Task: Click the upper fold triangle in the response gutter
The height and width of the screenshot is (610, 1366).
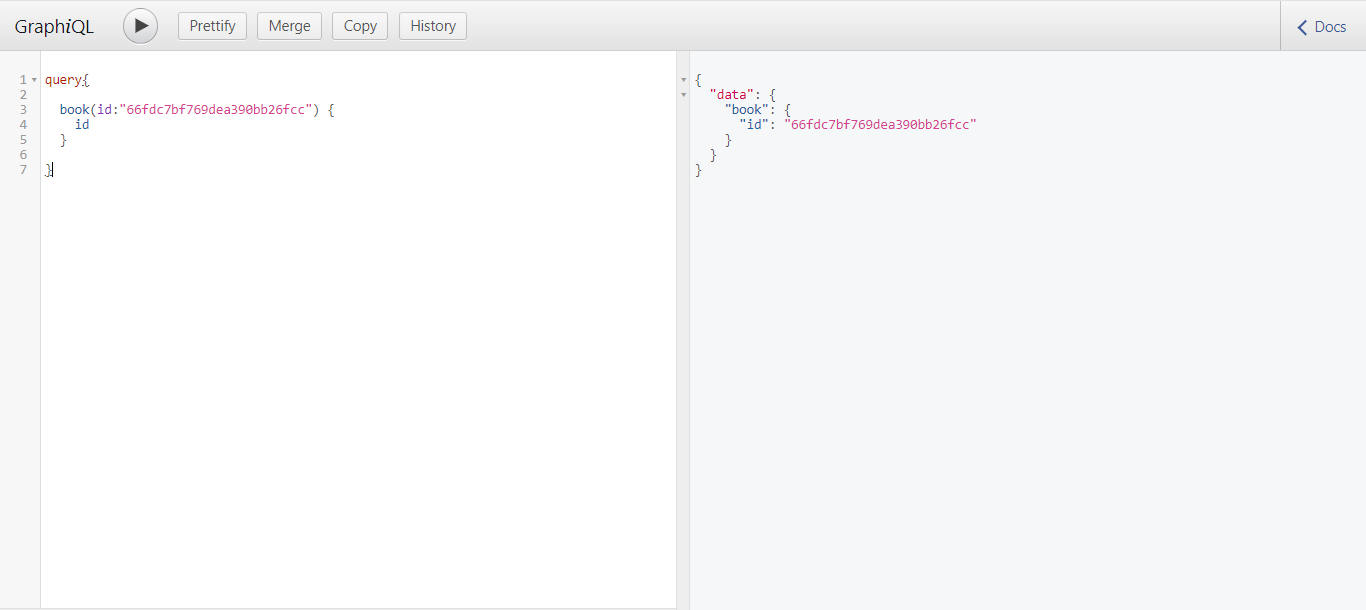Action: 683,79
